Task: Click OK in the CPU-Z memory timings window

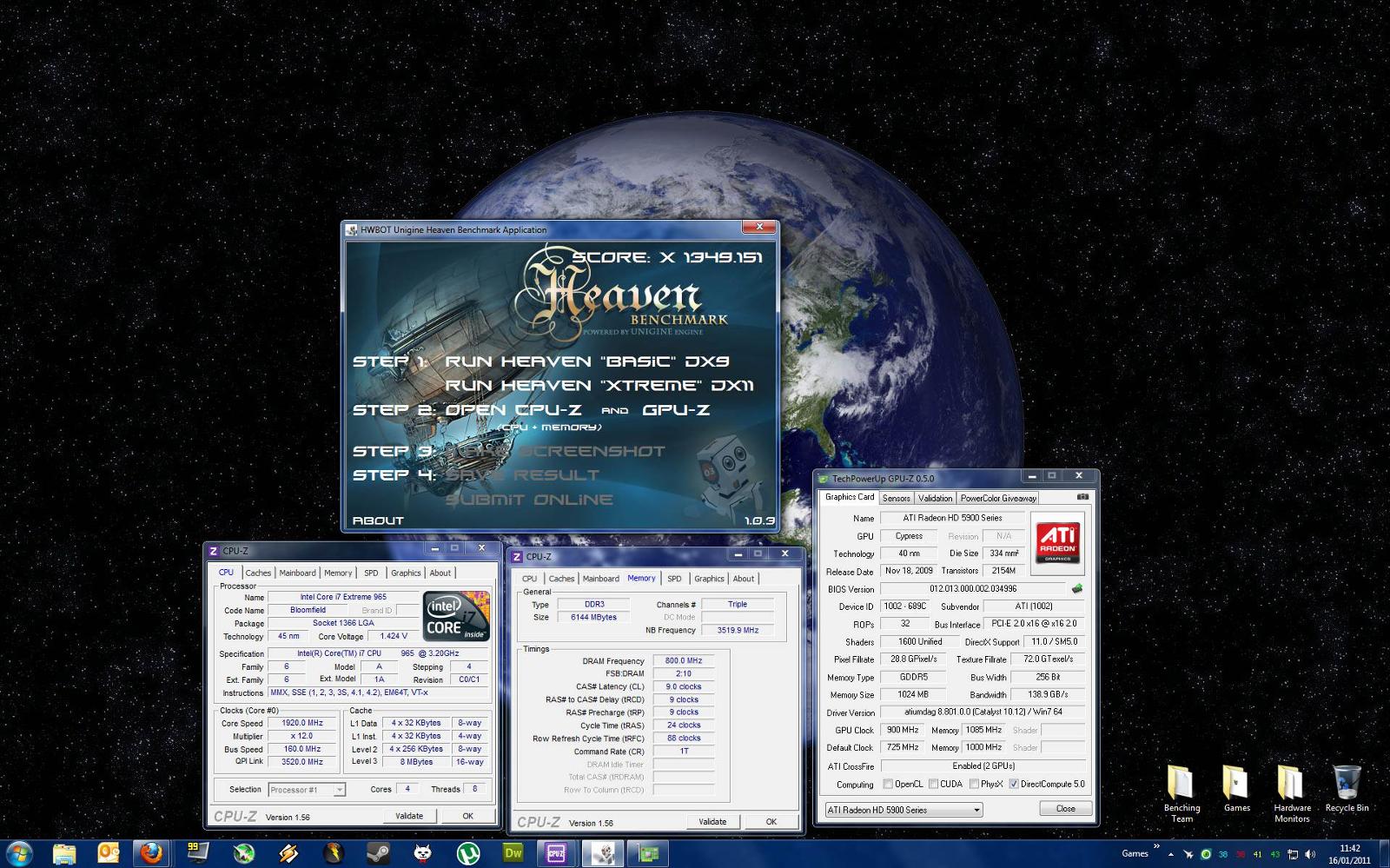Action: click(x=771, y=822)
